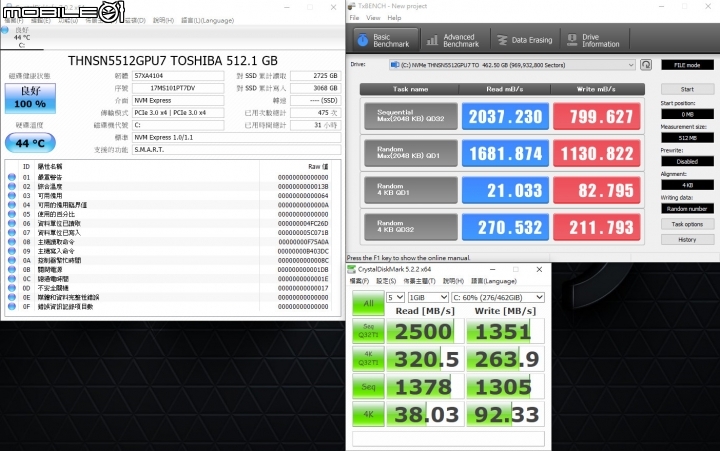Click Random Max(2048 KB) QD1 task button

pos(411,153)
